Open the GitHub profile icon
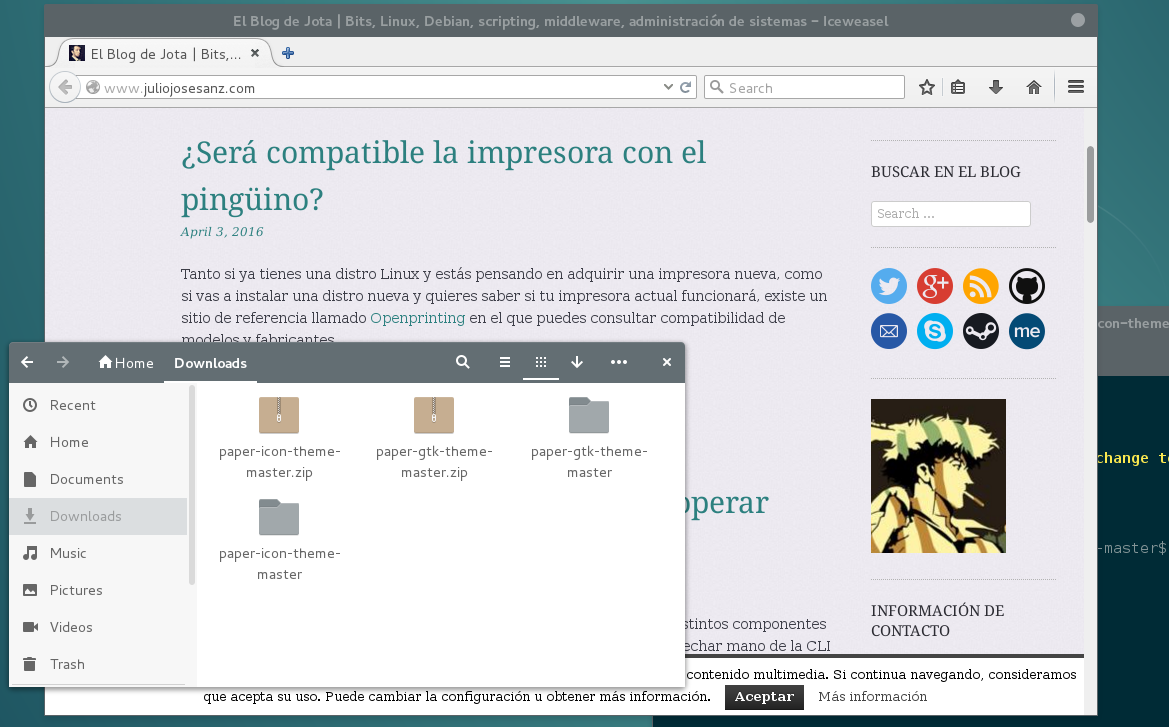1169x727 pixels. pyautogui.click(x=1027, y=286)
